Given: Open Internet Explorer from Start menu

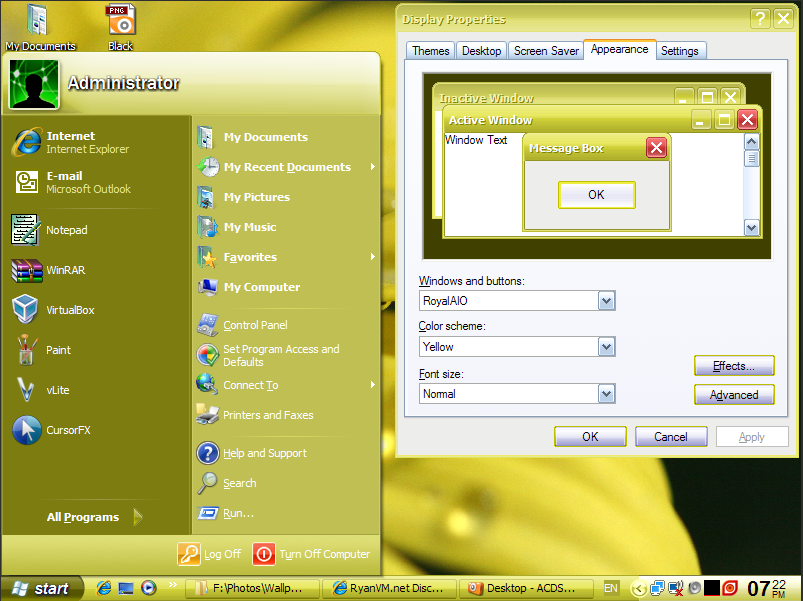Looking at the screenshot, I should (x=96, y=142).
